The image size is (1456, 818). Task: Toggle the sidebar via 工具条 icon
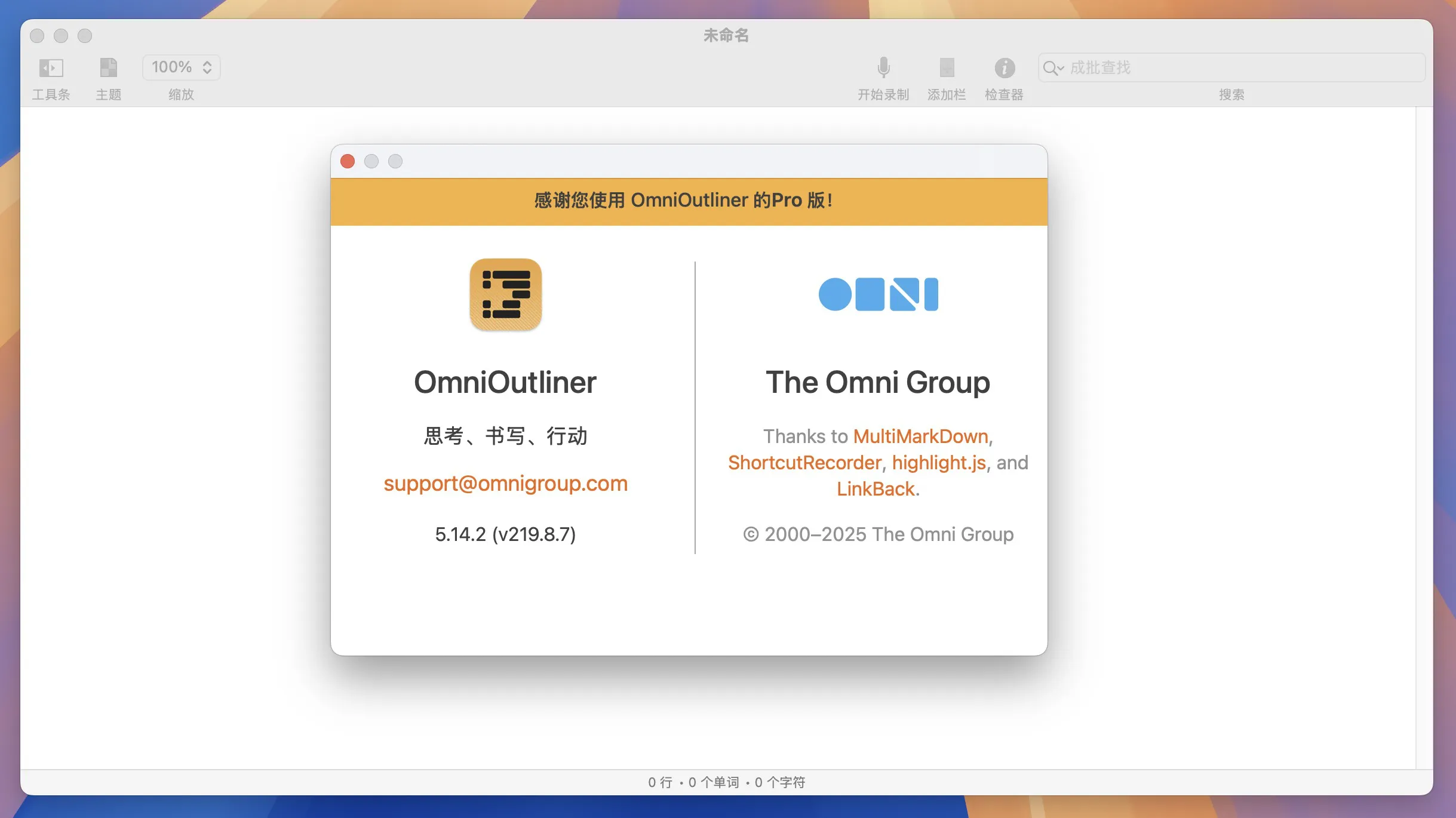(51, 67)
